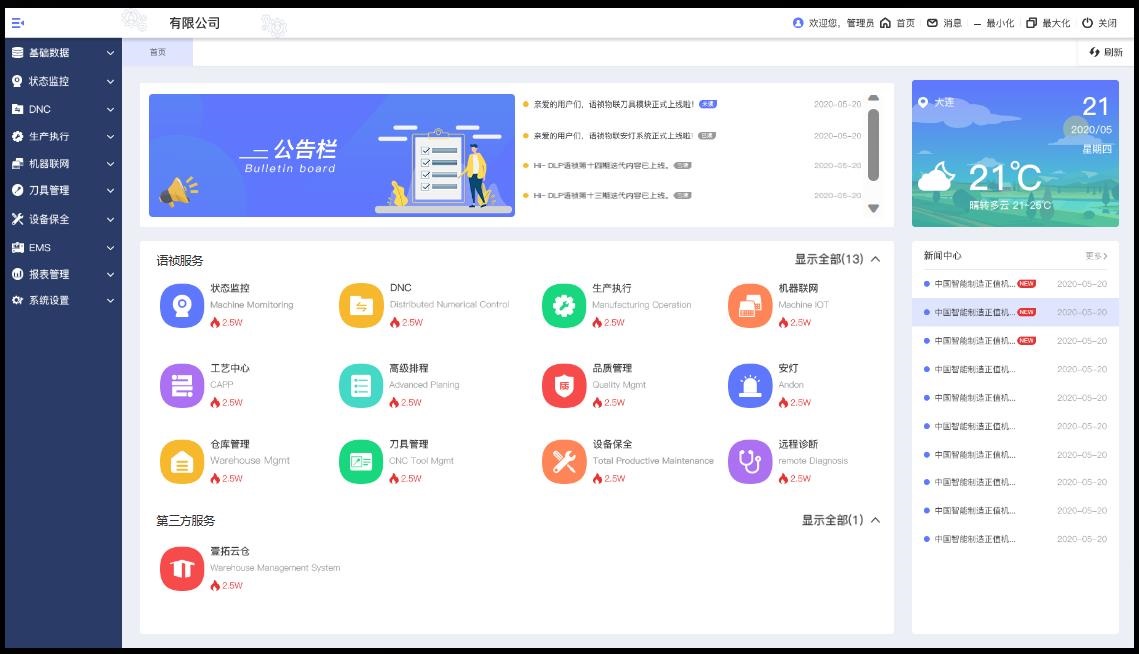The width and height of the screenshot is (1139, 654).
Task: Open the 工艺中心 CAPP purple icon
Action: click(181, 386)
